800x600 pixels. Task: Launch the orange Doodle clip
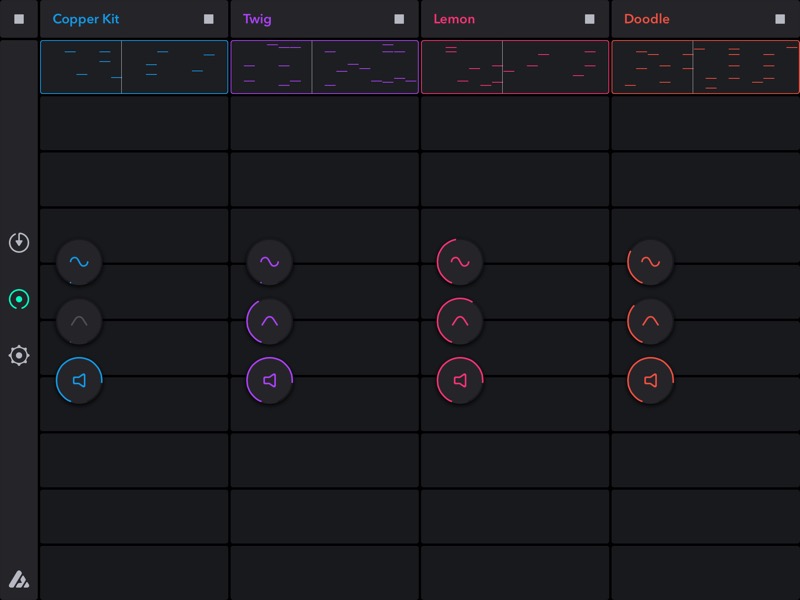[706, 67]
